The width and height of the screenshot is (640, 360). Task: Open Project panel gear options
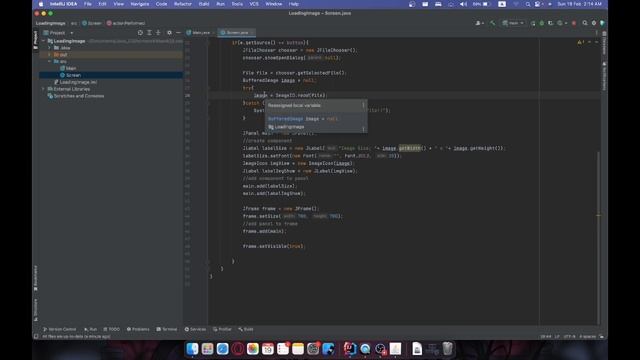pyautogui.click(x=169, y=33)
